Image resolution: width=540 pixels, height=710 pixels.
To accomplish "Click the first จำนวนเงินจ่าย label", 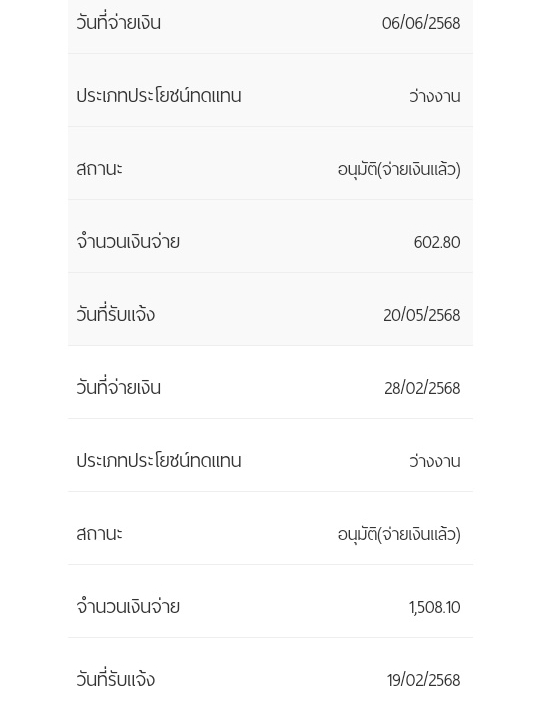I will click(128, 241).
